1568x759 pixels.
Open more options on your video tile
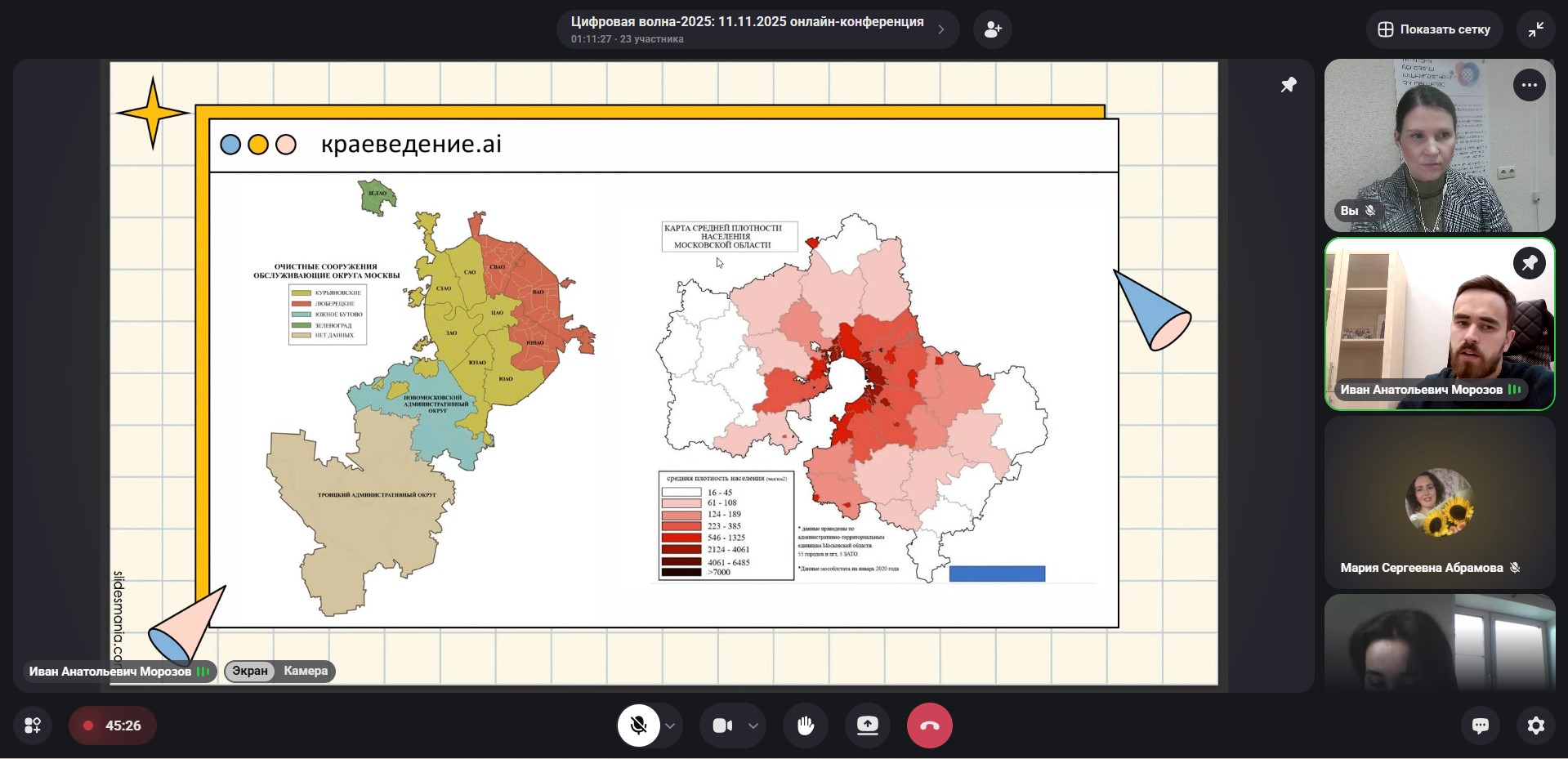1529,85
